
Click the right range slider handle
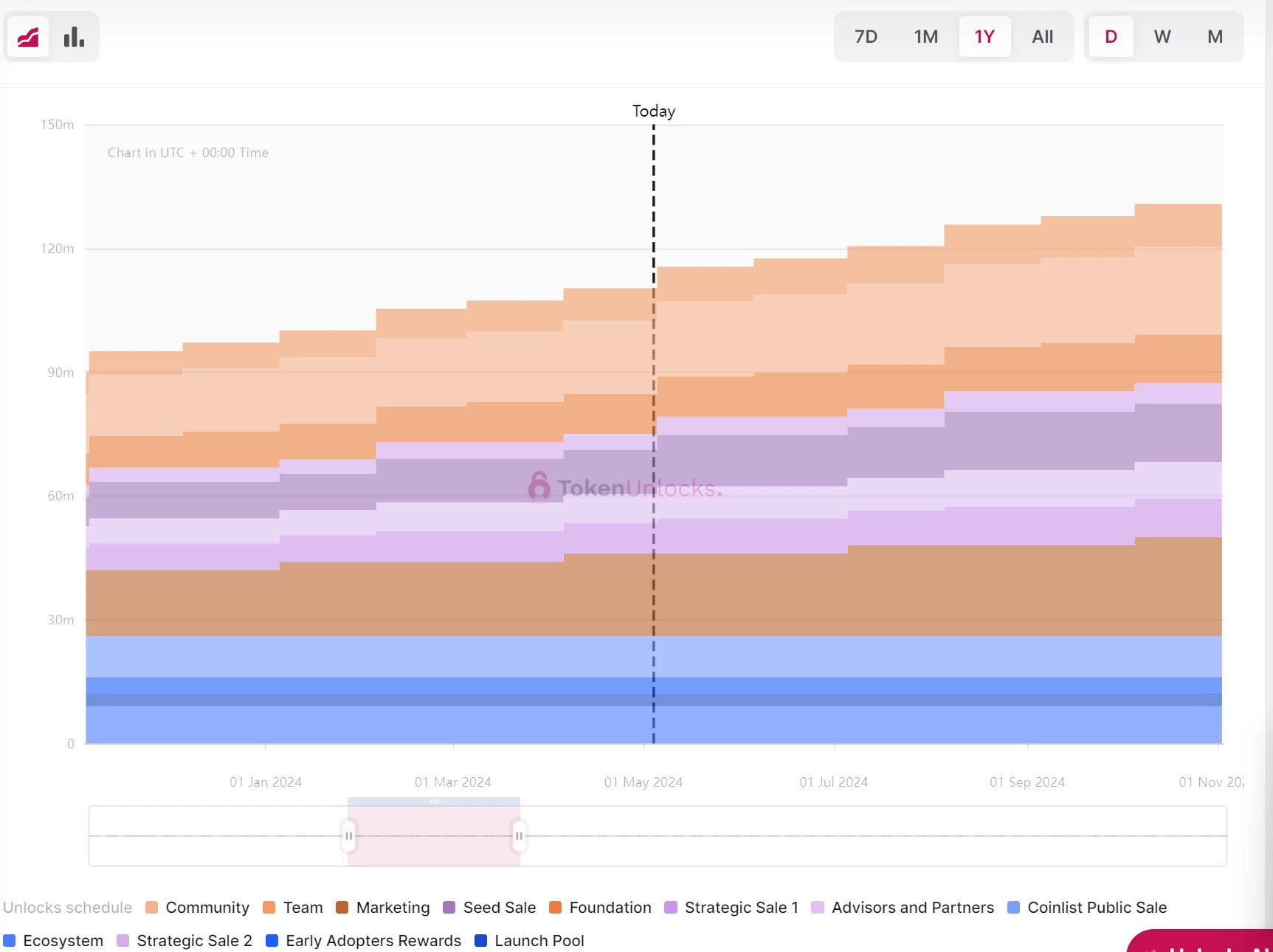click(519, 836)
